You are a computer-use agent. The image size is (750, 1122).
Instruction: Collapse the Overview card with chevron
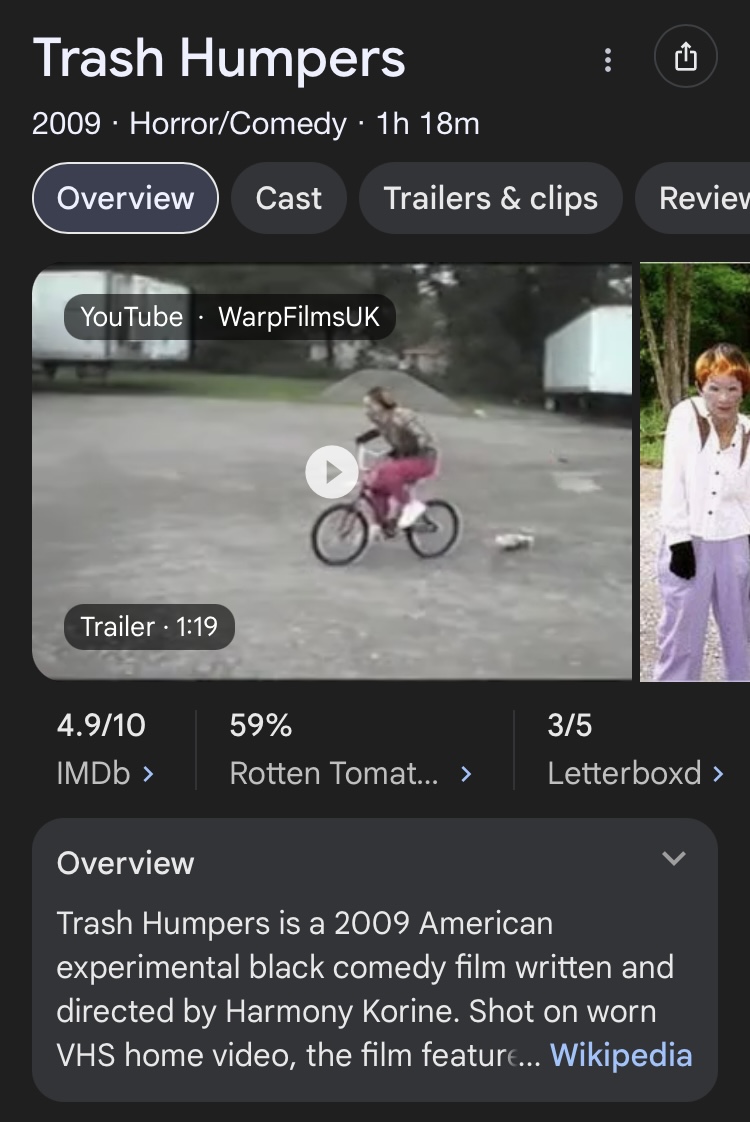pos(674,858)
